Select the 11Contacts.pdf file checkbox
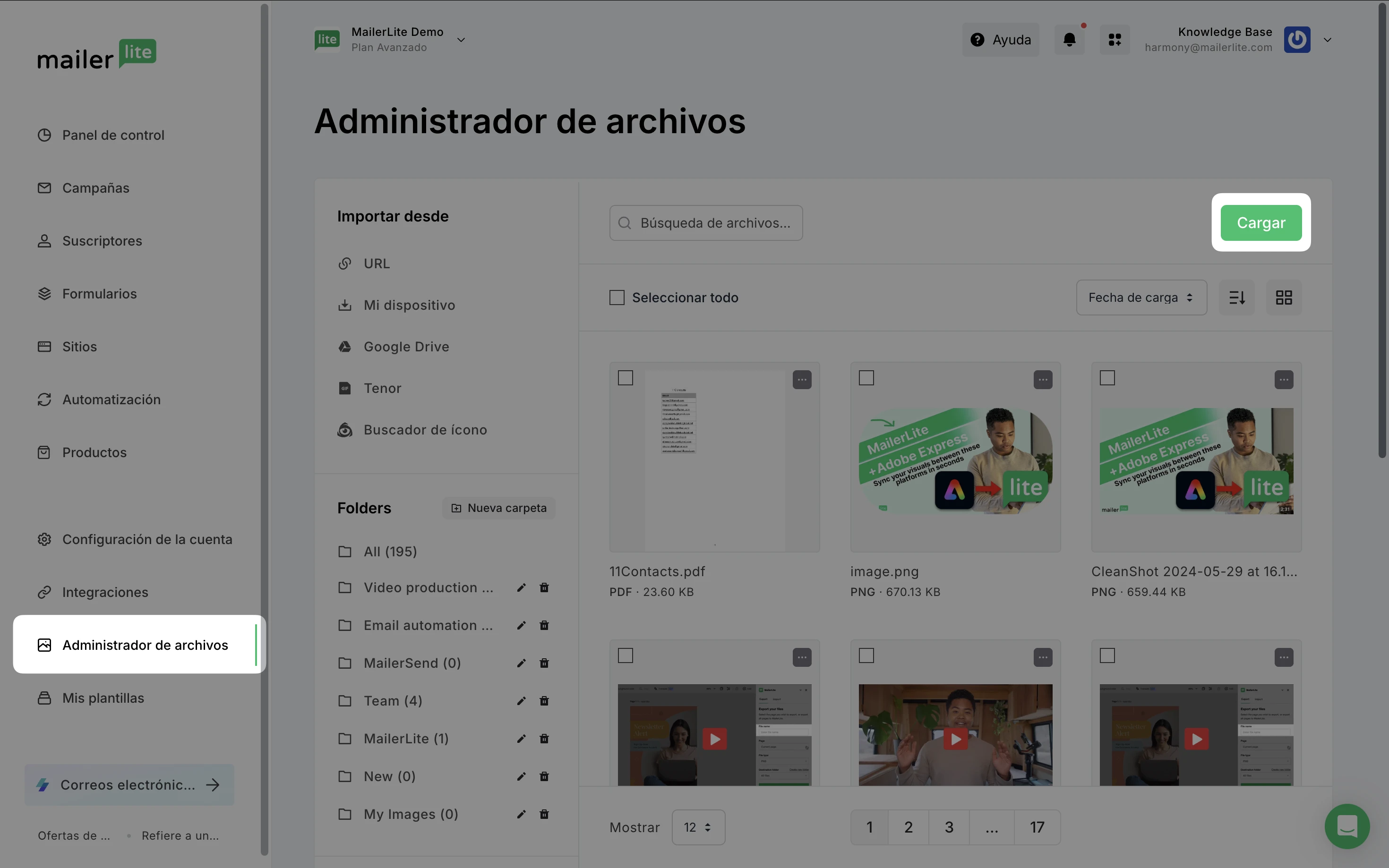 [x=626, y=378]
